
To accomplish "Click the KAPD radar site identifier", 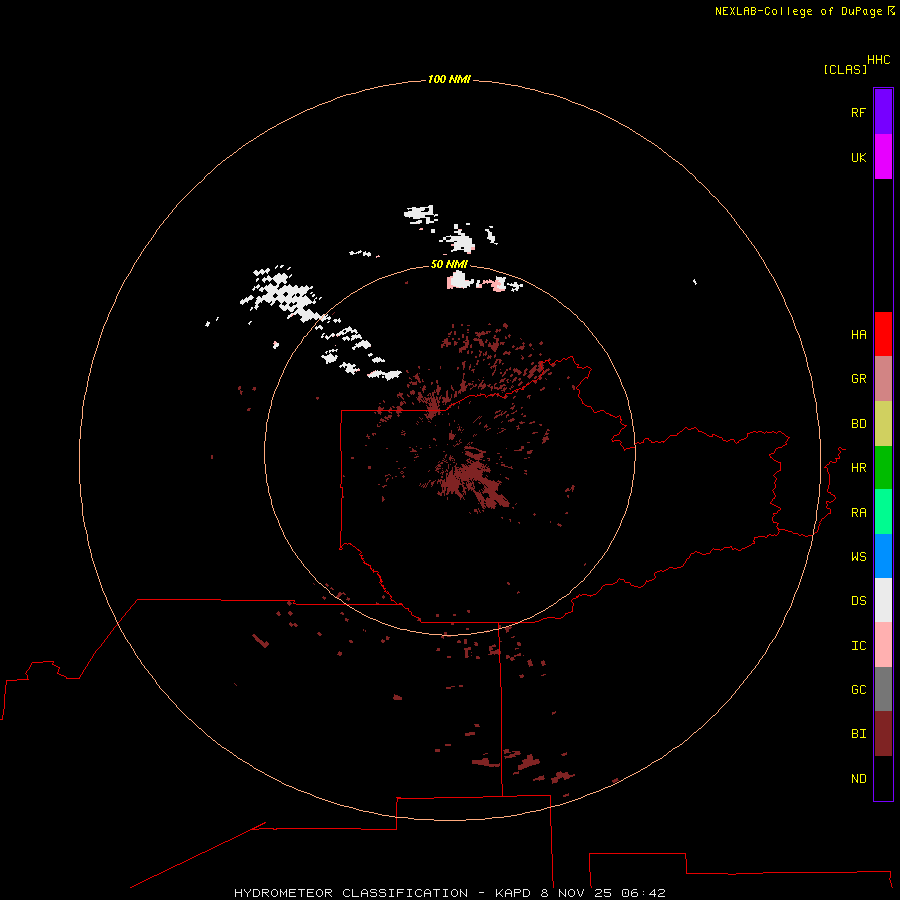I will point(514,893).
